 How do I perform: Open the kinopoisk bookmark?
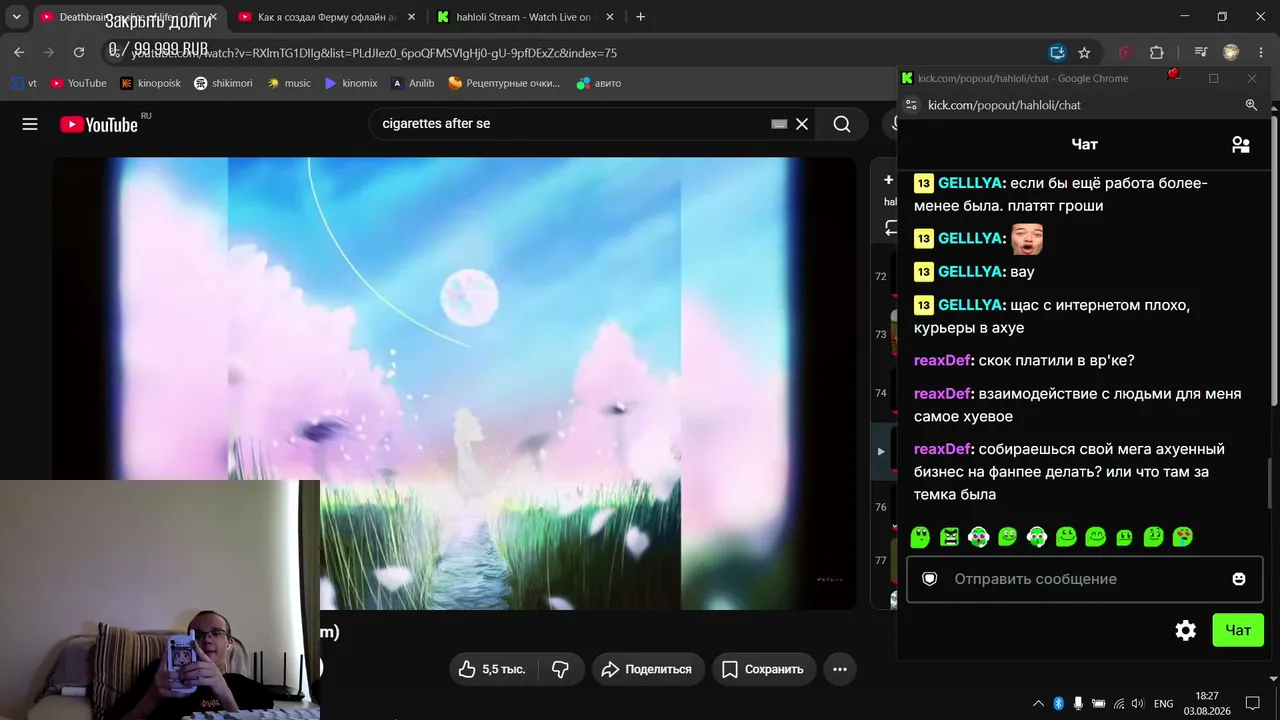click(x=150, y=83)
